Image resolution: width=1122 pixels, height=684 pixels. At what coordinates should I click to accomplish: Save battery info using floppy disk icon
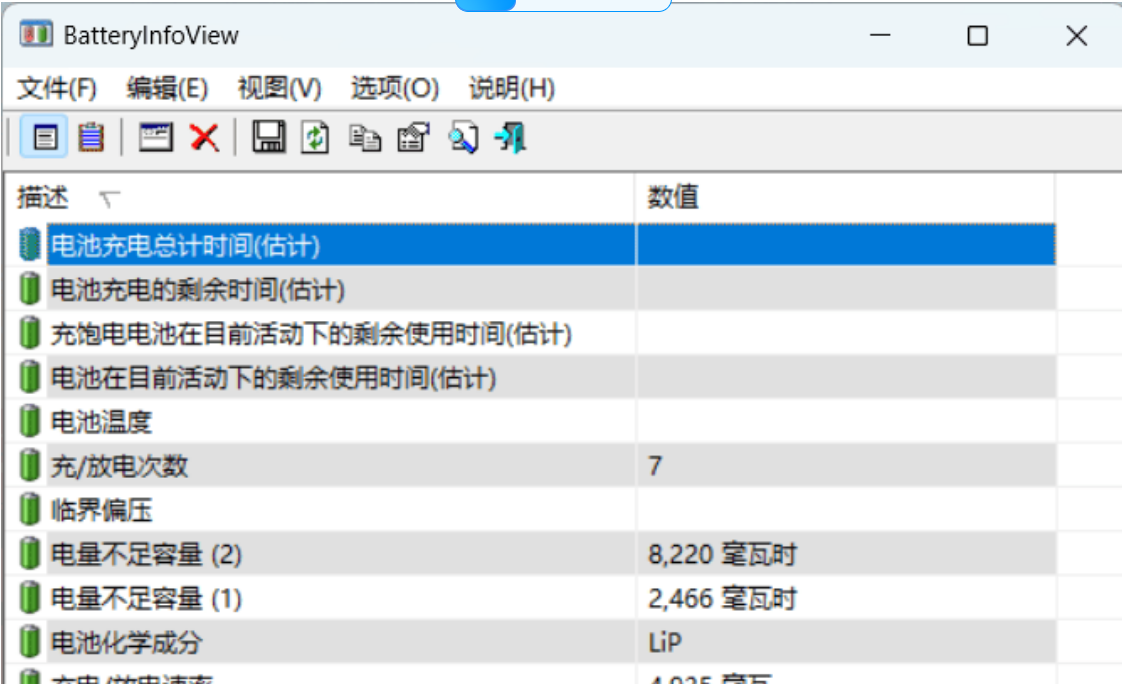[269, 139]
